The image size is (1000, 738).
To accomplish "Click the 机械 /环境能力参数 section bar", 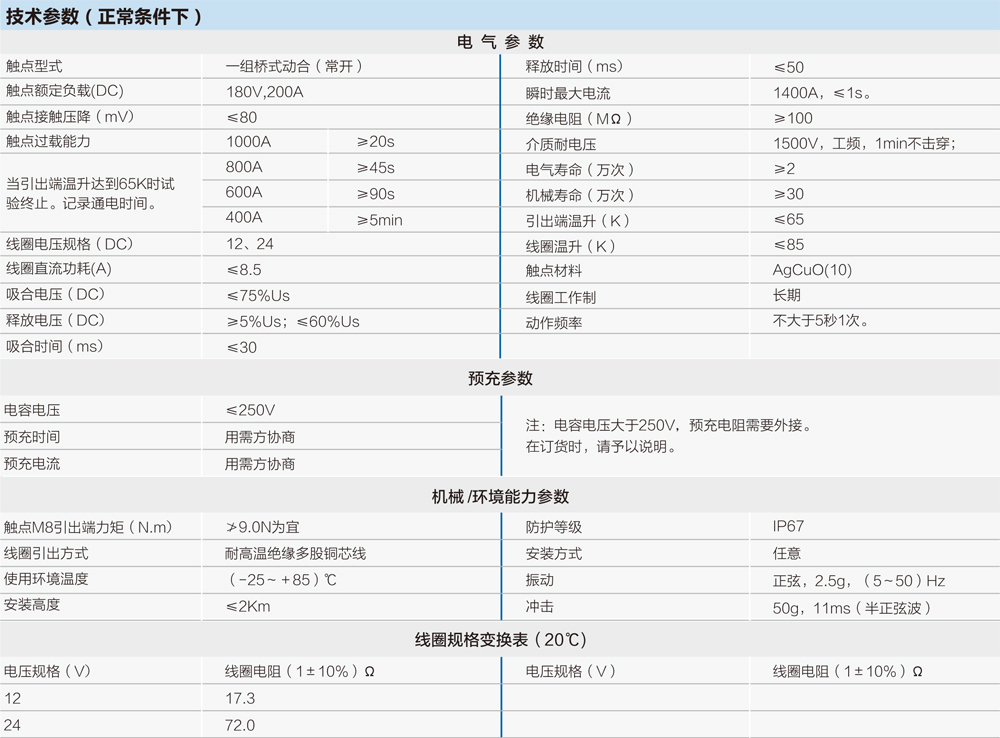I will 500,496.
